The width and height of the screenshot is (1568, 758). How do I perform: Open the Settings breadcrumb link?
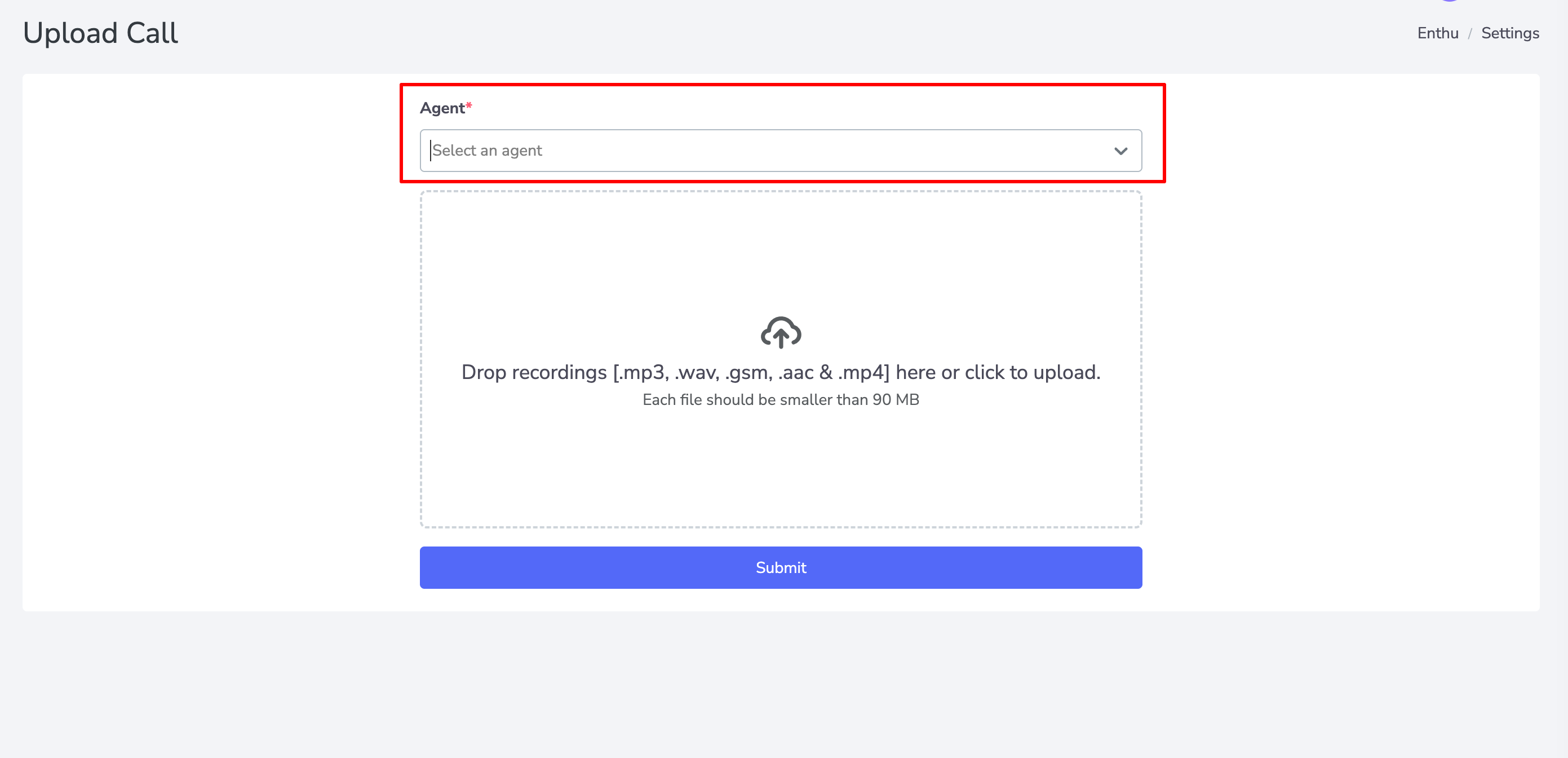1509,33
